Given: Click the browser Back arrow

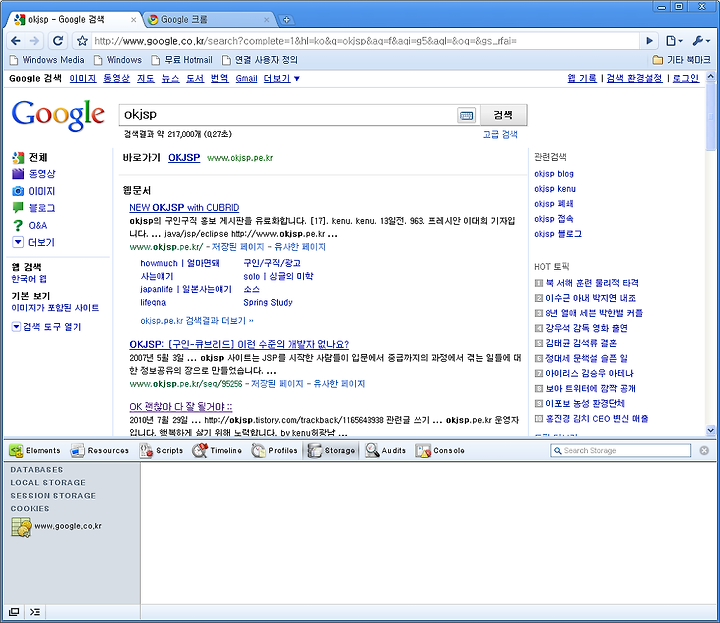Looking at the screenshot, I should (x=16, y=41).
